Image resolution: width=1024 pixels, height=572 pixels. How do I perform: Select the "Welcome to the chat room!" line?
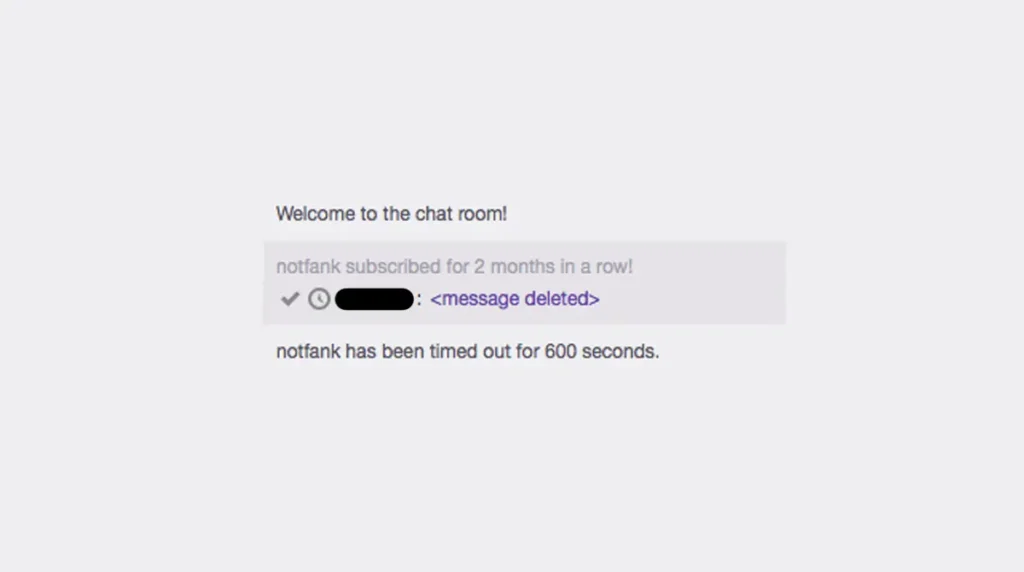click(x=391, y=214)
